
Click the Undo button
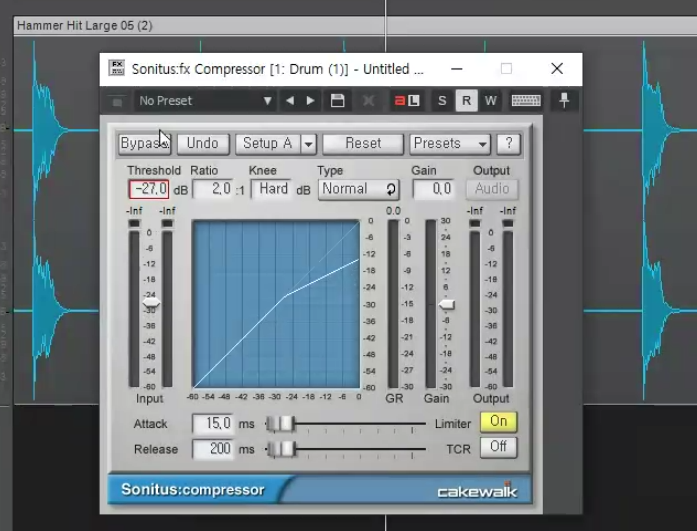203,144
